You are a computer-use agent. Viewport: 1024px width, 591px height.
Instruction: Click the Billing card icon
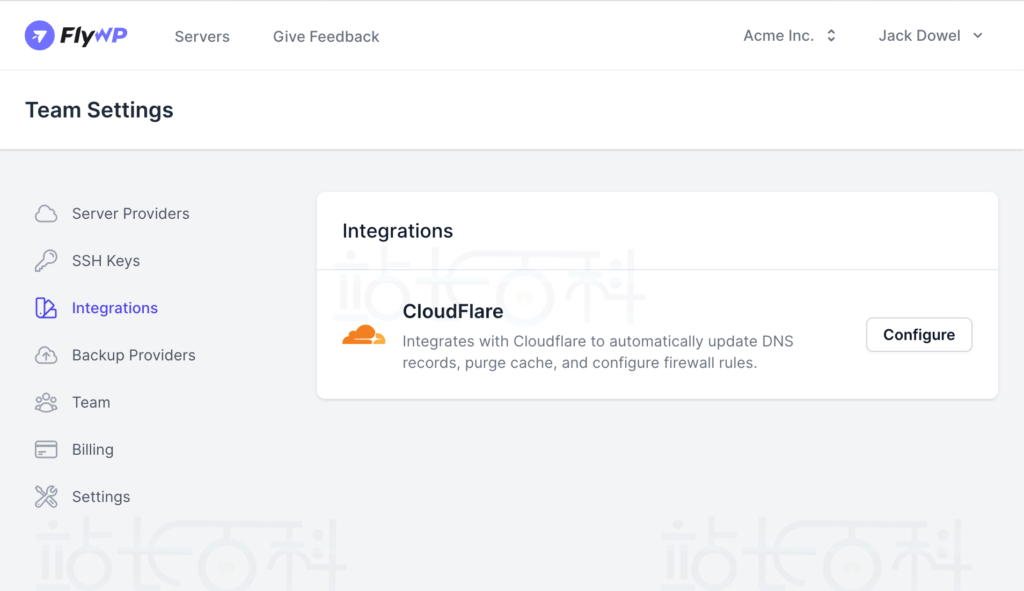pos(46,450)
